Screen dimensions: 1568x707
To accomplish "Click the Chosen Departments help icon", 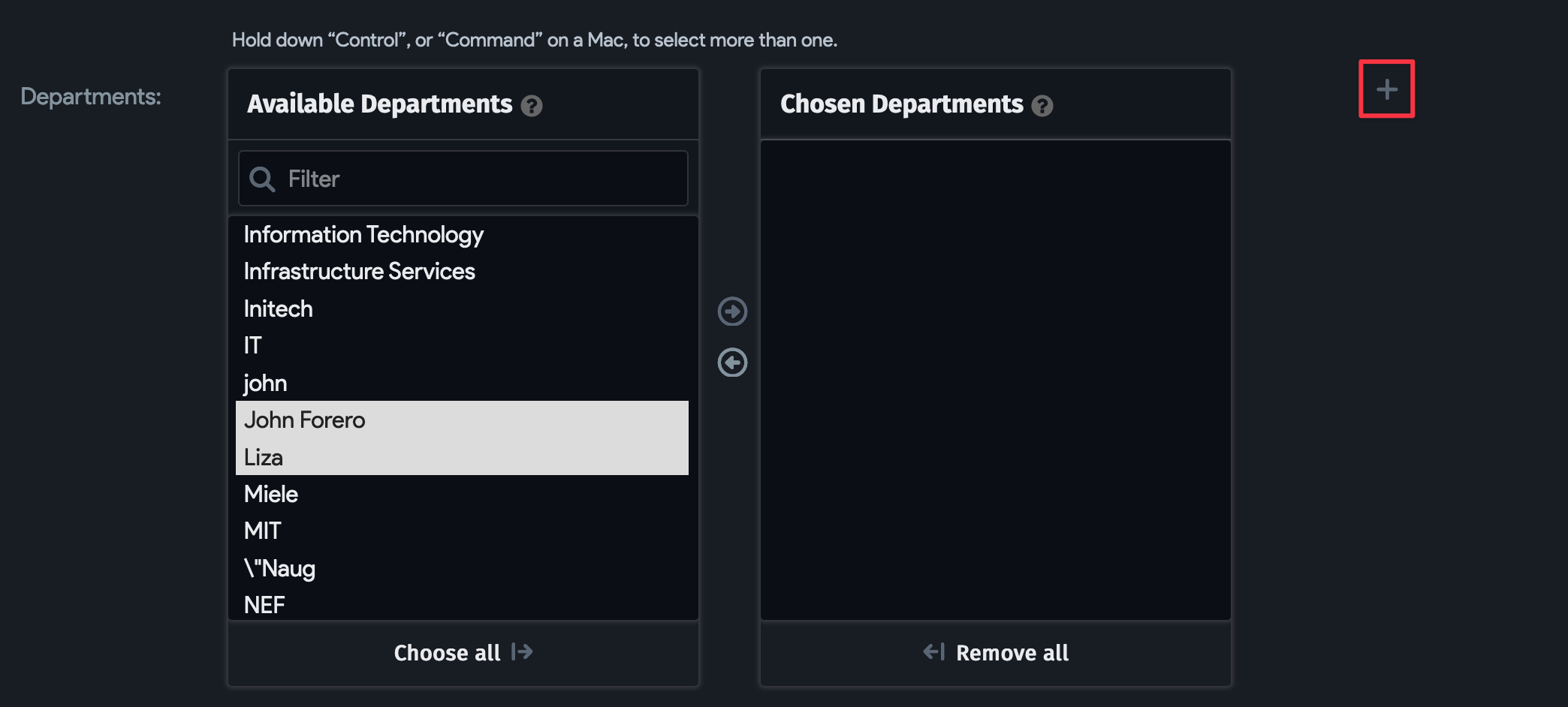I will [x=1043, y=106].
